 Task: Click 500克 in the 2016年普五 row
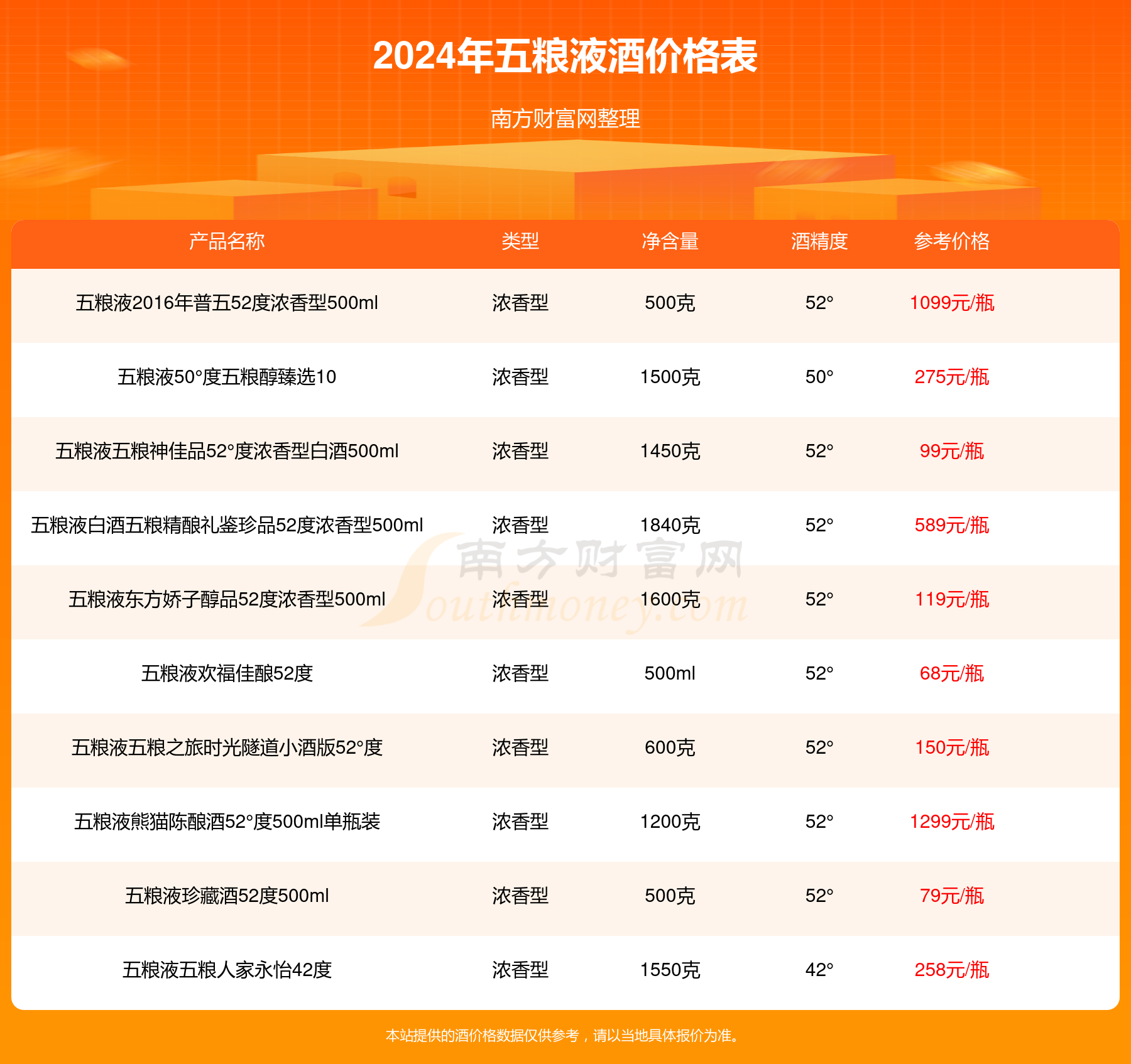670,303
